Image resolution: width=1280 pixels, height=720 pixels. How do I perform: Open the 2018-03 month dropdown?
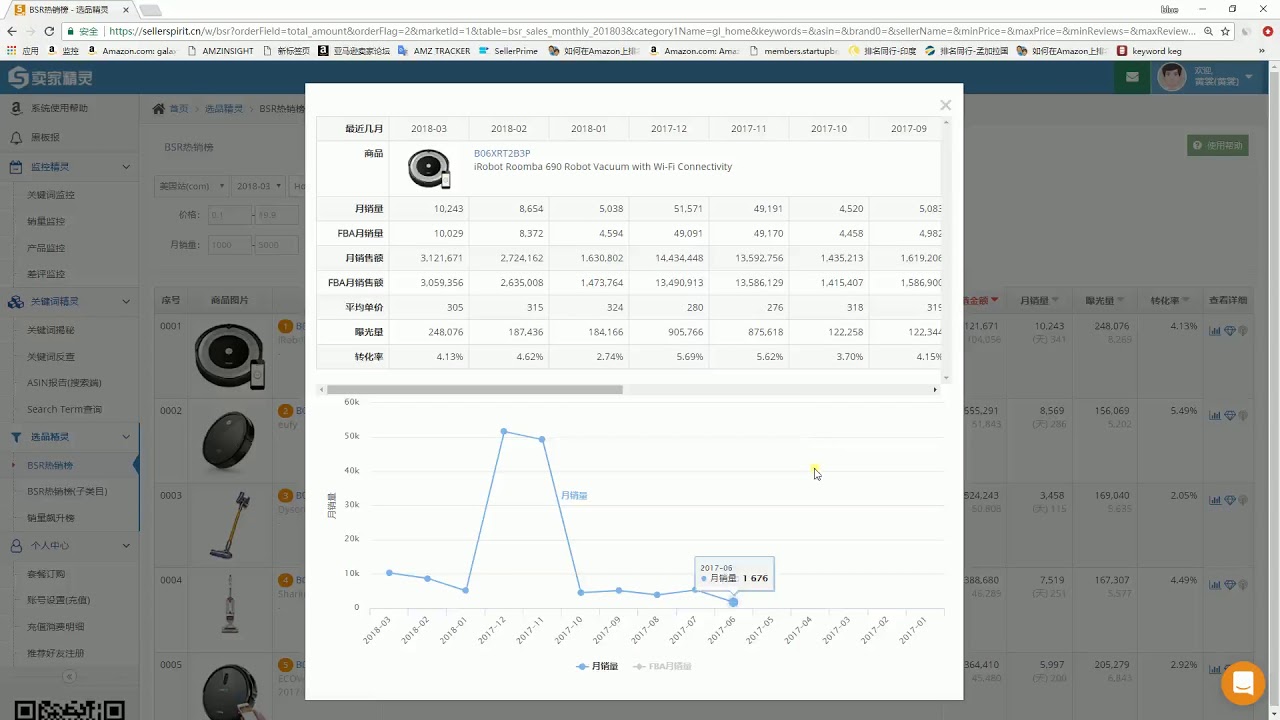(258, 186)
